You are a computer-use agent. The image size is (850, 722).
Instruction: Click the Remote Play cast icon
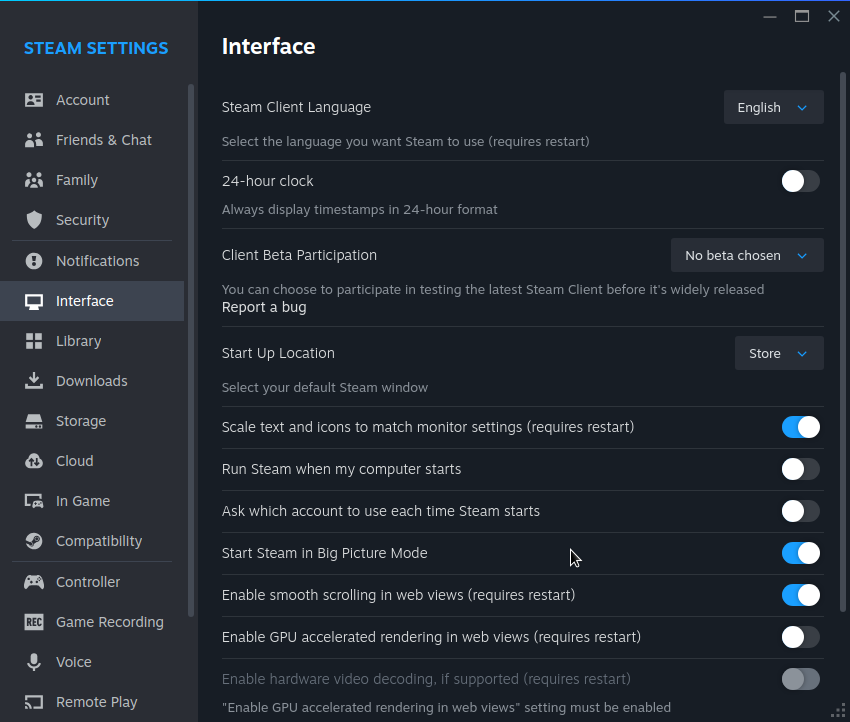pyautogui.click(x=34, y=702)
